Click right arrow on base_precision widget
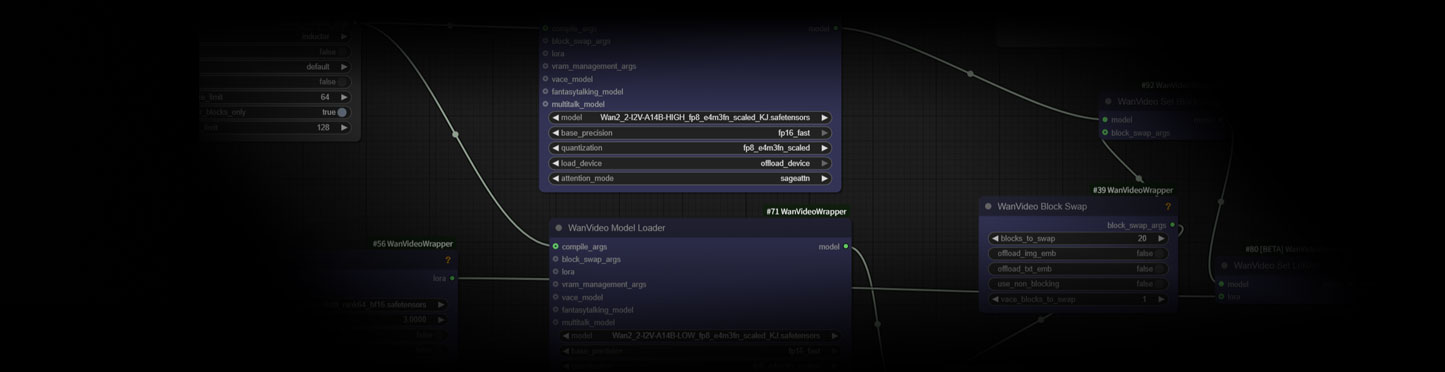The width and height of the screenshot is (1445, 372). click(x=825, y=133)
